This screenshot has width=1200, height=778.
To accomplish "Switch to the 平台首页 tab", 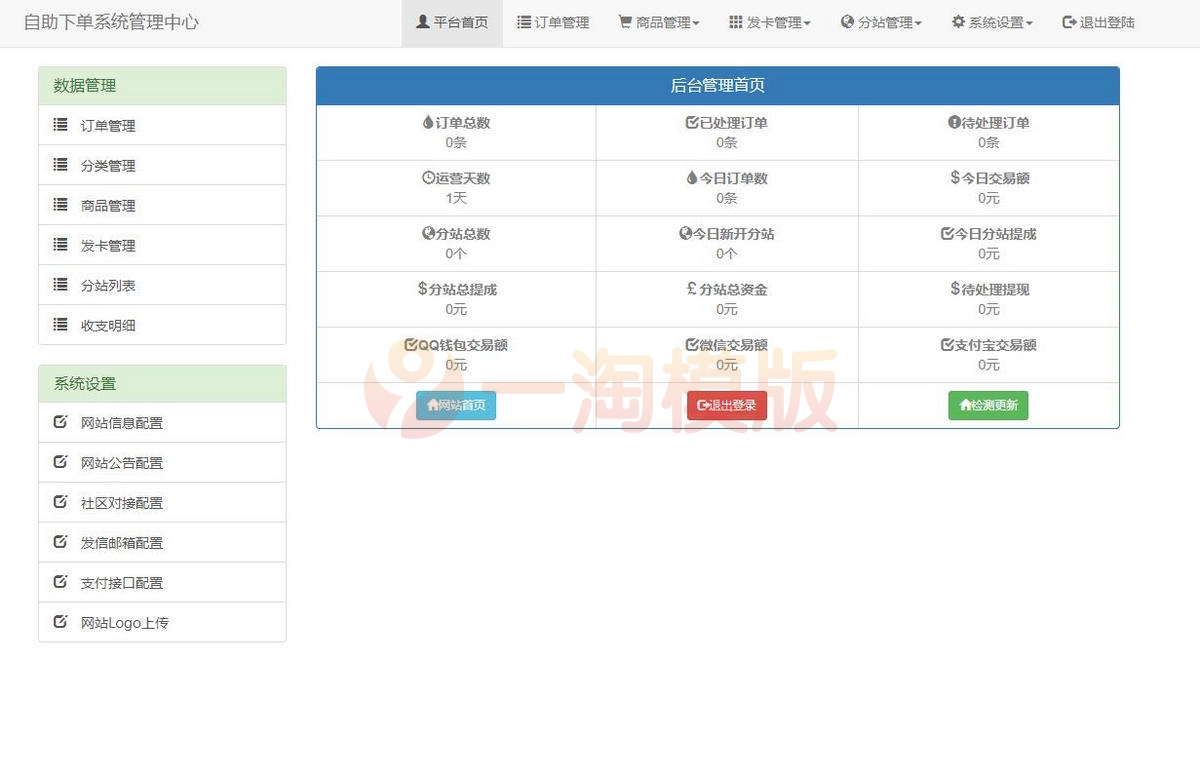I will pyautogui.click(x=452, y=22).
